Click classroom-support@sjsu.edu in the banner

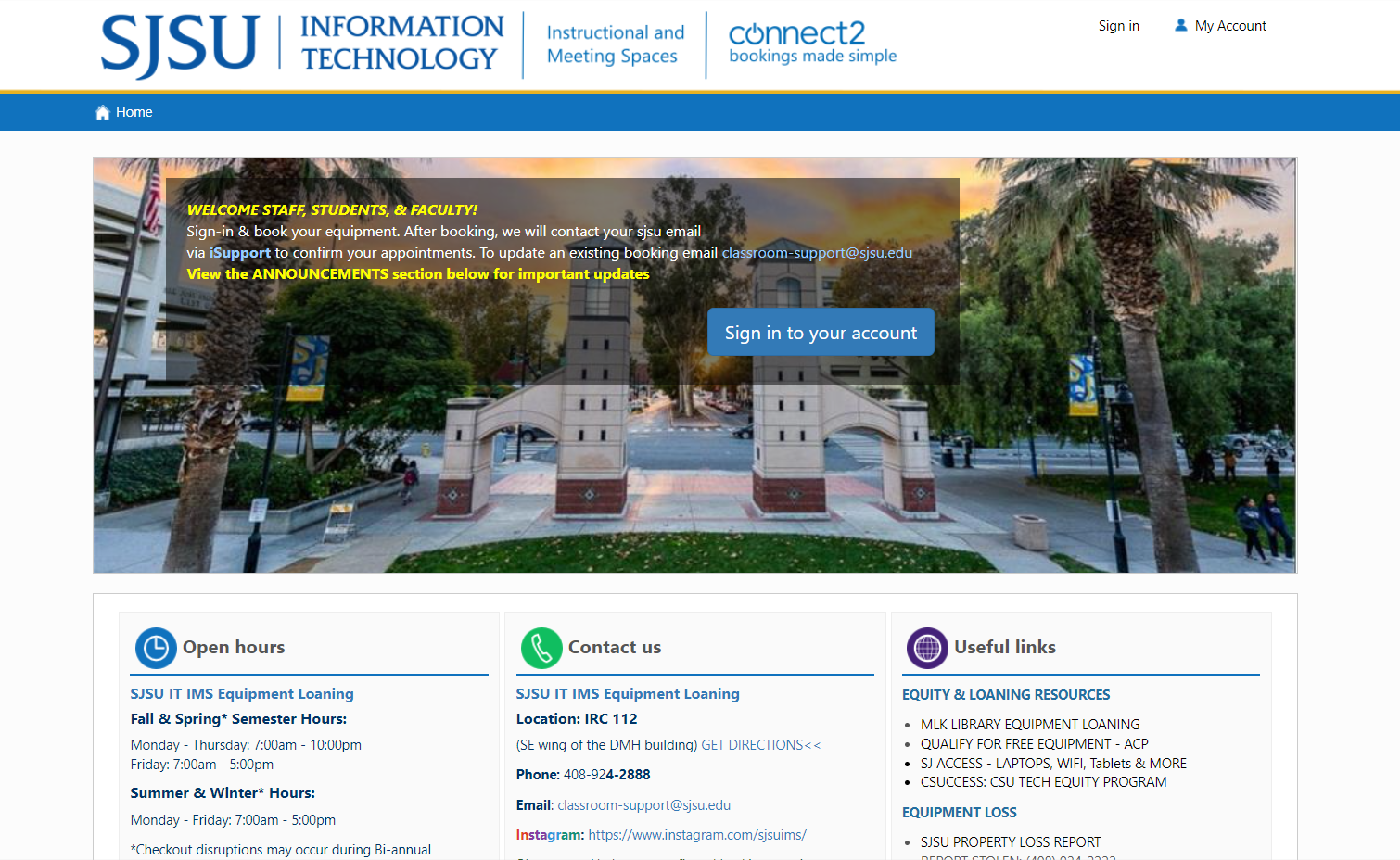817,253
